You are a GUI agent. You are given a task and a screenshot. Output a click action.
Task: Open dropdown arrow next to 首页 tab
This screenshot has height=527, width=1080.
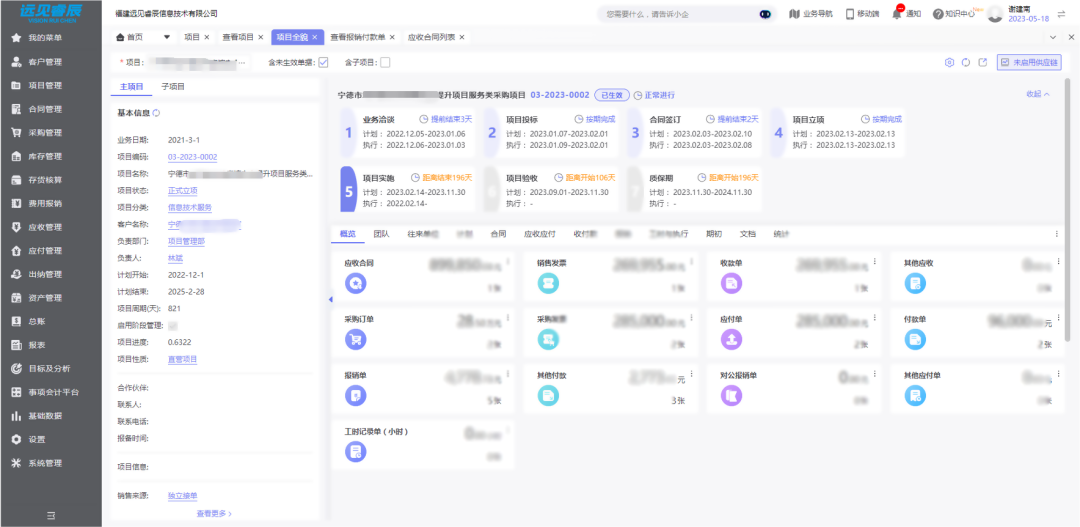[x=166, y=37]
